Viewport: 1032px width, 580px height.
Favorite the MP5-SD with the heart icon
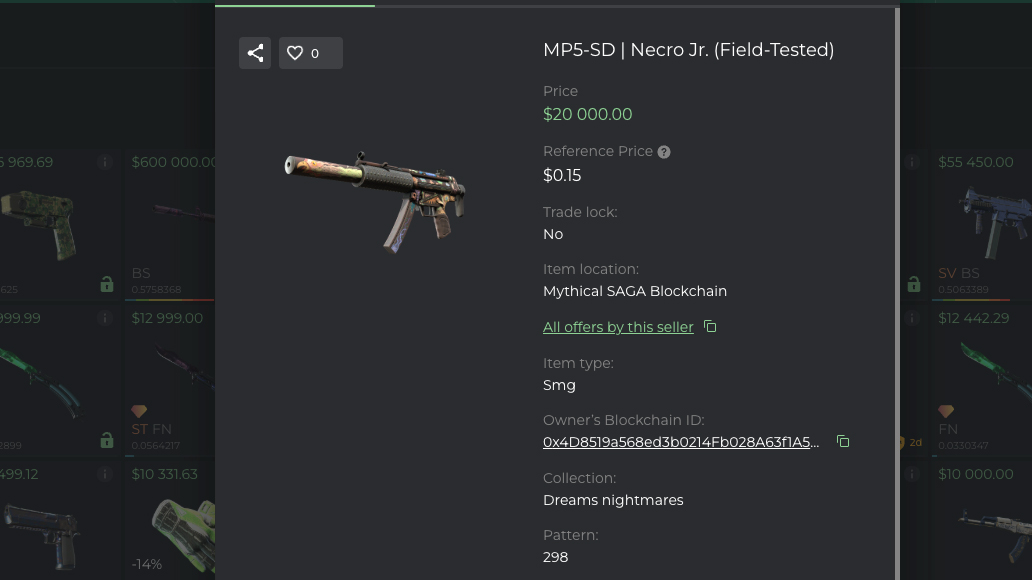[x=295, y=53]
